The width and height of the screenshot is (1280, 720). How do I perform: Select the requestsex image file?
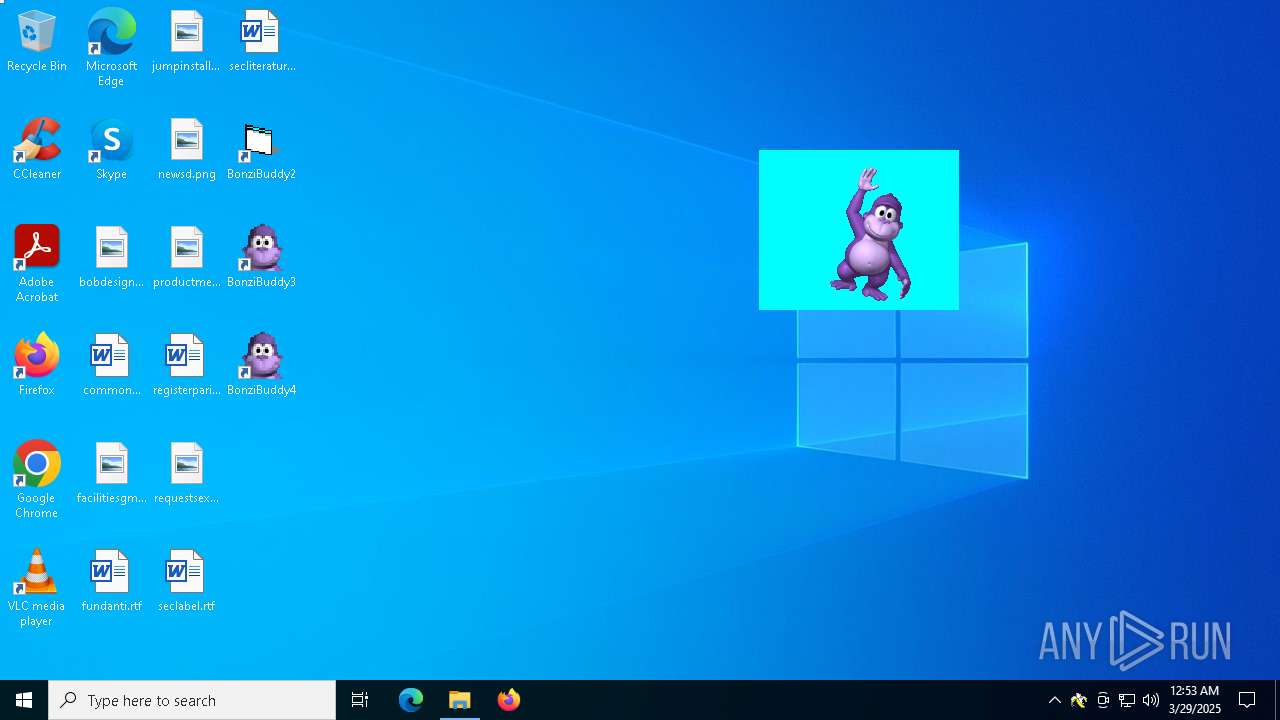(x=186, y=474)
